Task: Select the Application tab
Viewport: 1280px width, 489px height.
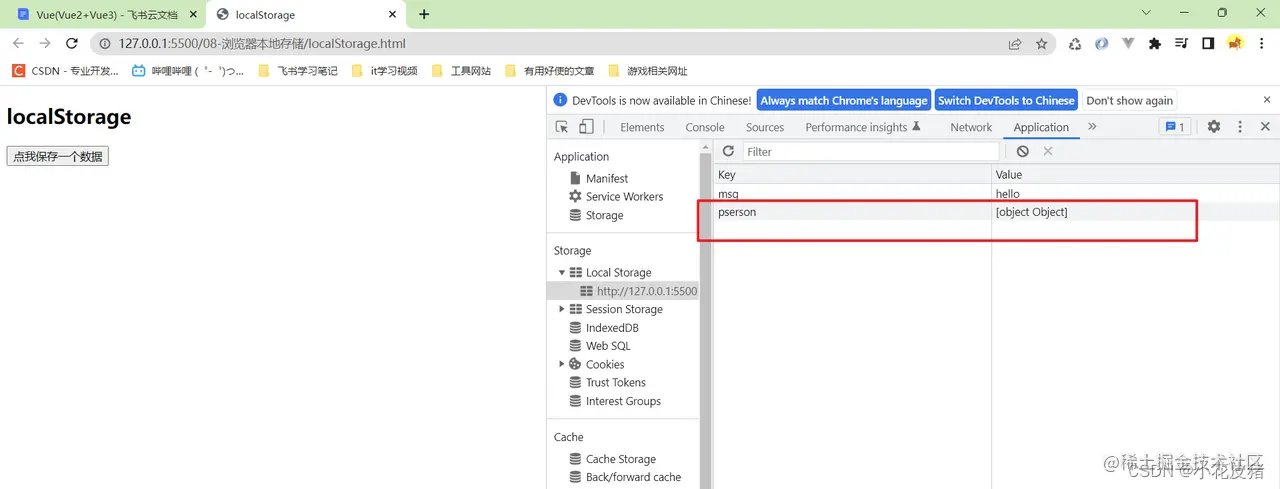Action: point(1041,127)
